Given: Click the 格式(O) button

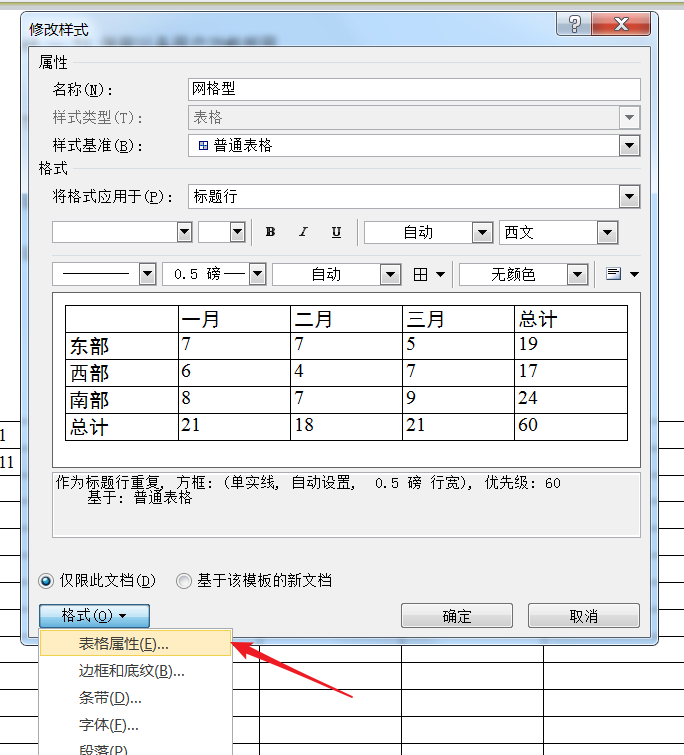Looking at the screenshot, I should coord(94,616).
